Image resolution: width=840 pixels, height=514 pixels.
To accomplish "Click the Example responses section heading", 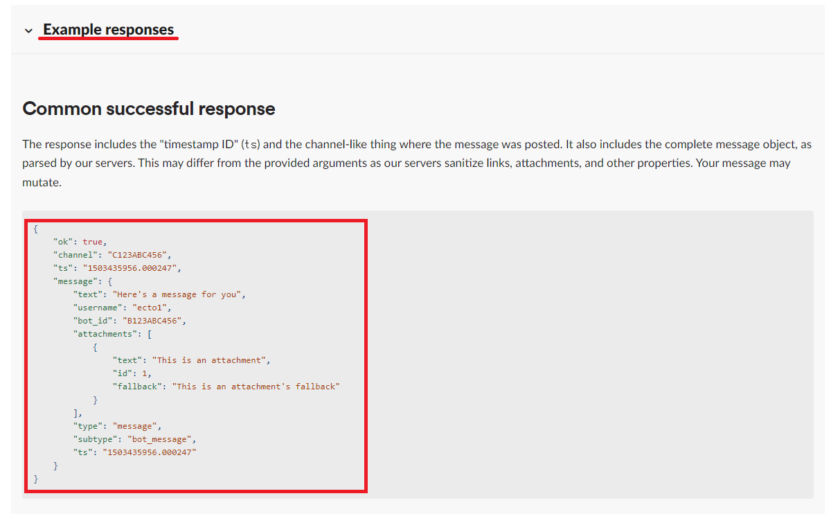I will tap(108, 30).
